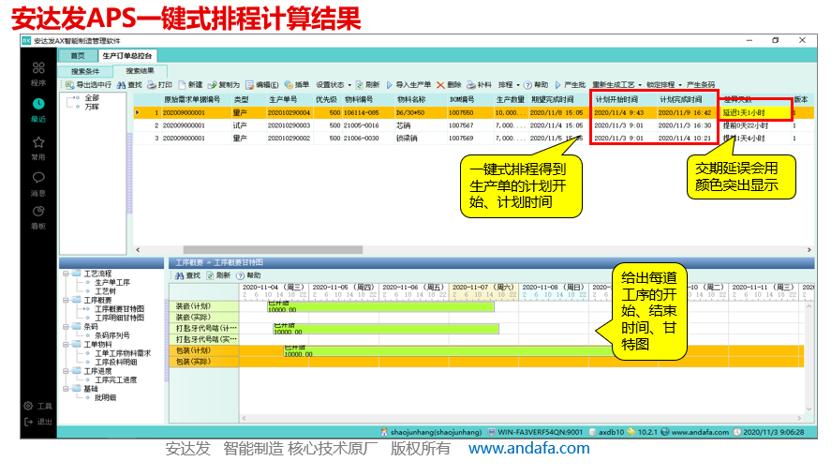The height and width of the screenshot is (468, 834).
Task: Click the top toolbar 帮助 help icon
Action: pos(528,85)
